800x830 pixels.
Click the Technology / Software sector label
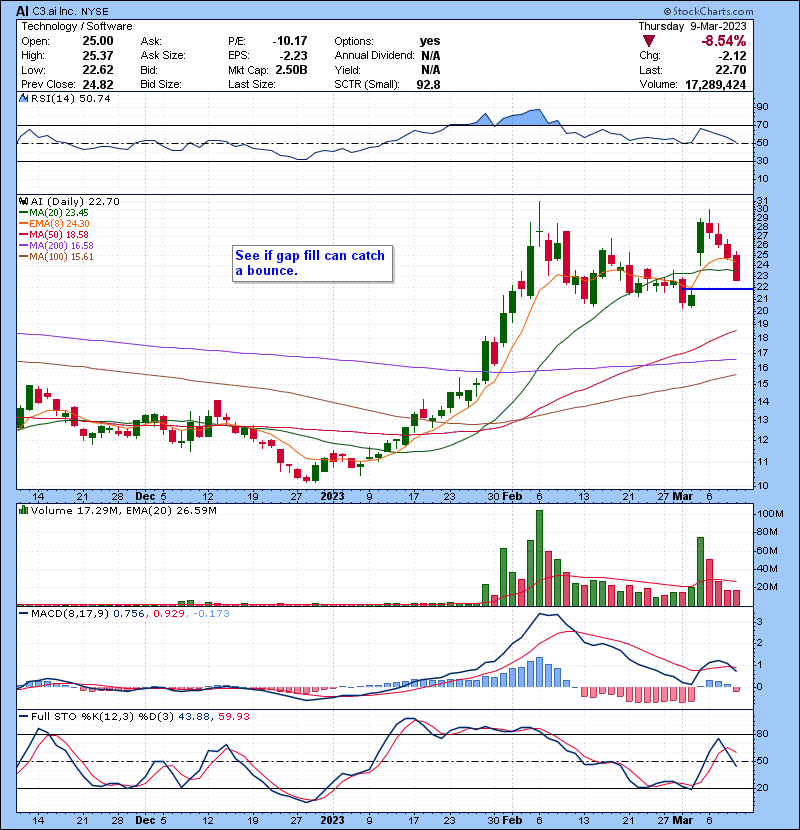(77, 26)
